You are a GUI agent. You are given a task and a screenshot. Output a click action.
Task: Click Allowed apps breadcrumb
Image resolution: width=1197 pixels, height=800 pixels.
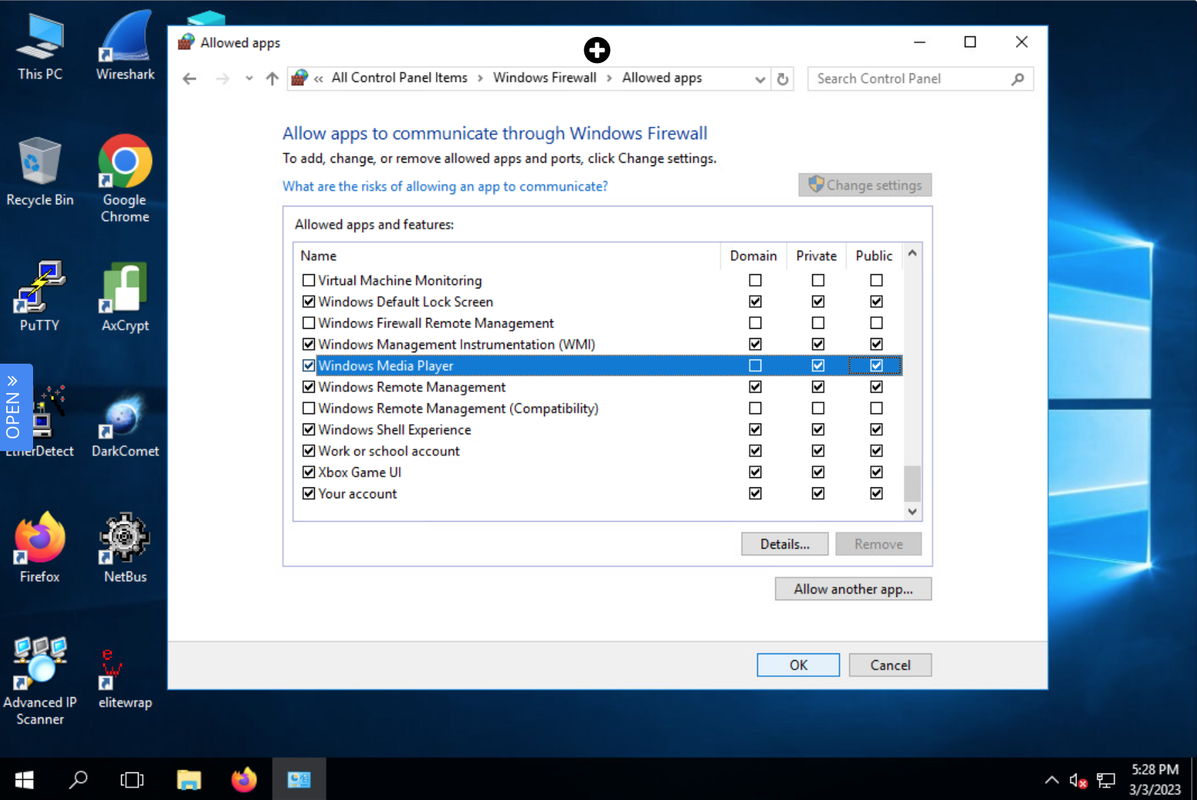point(662,78)
